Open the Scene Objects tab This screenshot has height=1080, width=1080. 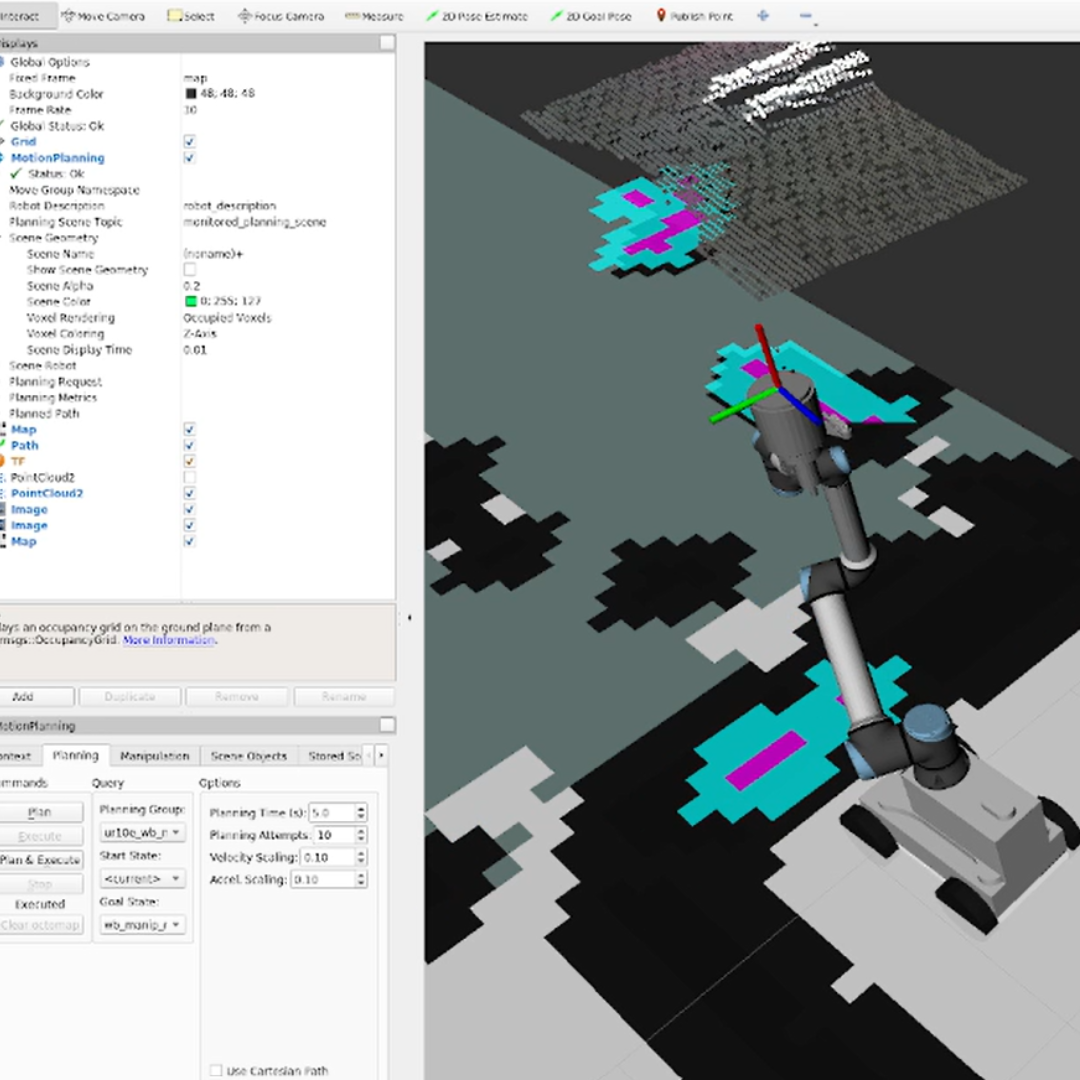(248, 756)
